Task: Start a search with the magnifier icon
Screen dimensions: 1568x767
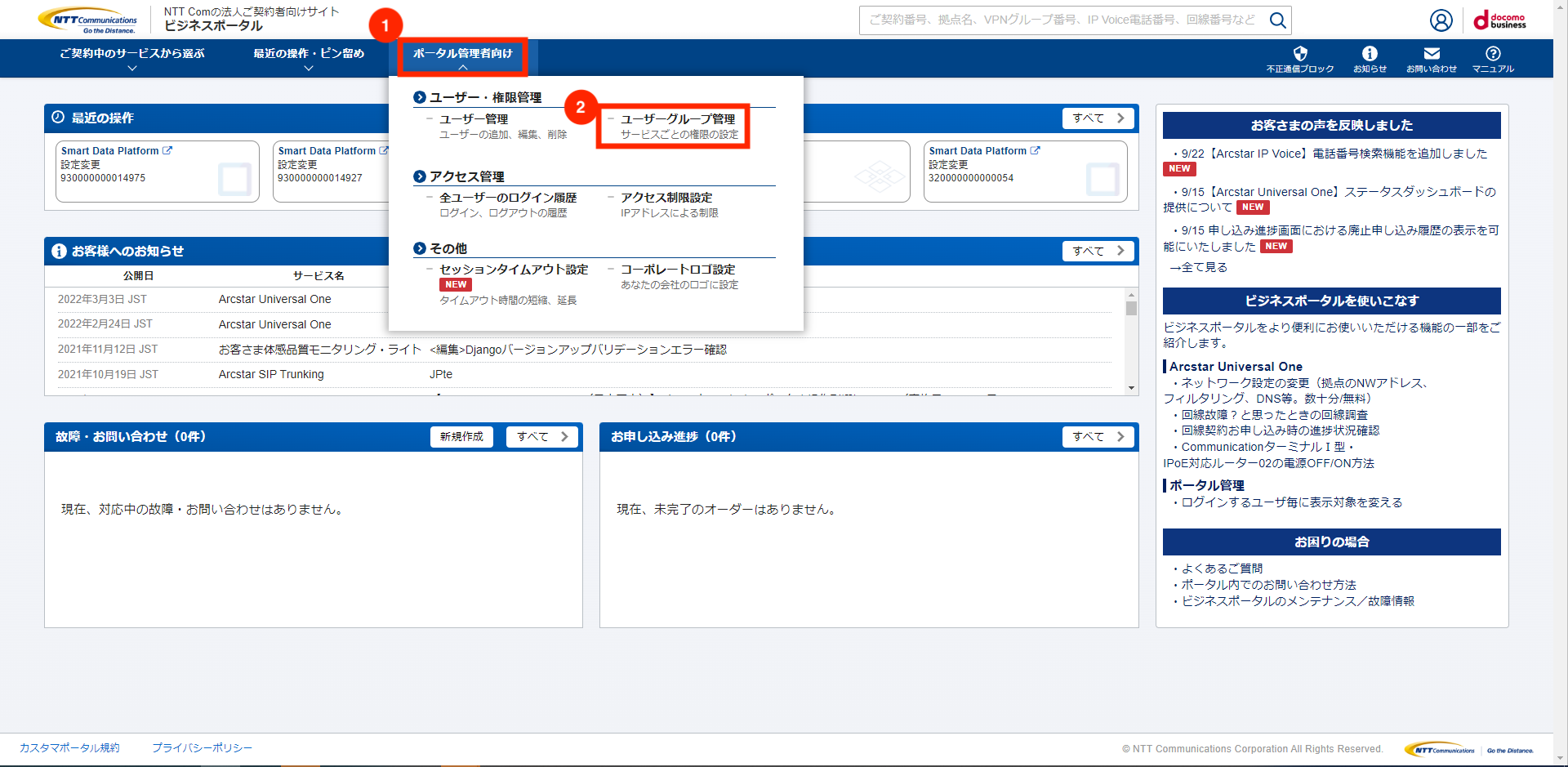Action: point(1277,20)
